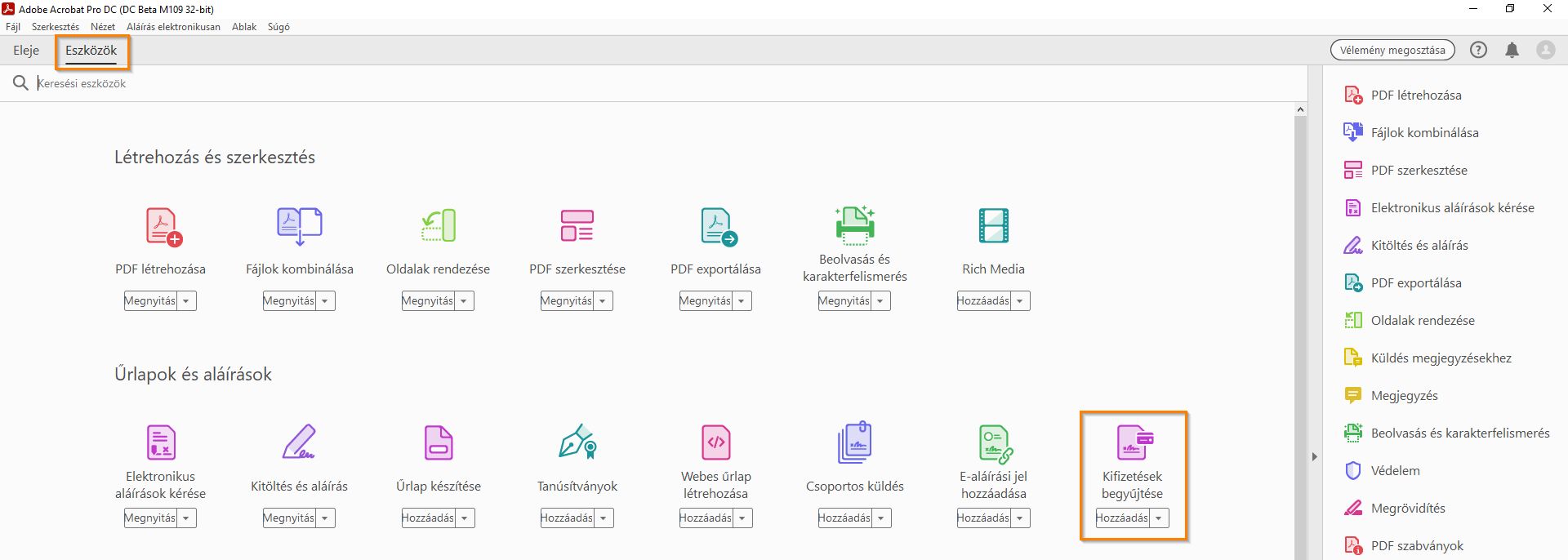The height and width of the screenshot is (560, 1568).
Task: Open the Nézet menu
Action: 103,27
